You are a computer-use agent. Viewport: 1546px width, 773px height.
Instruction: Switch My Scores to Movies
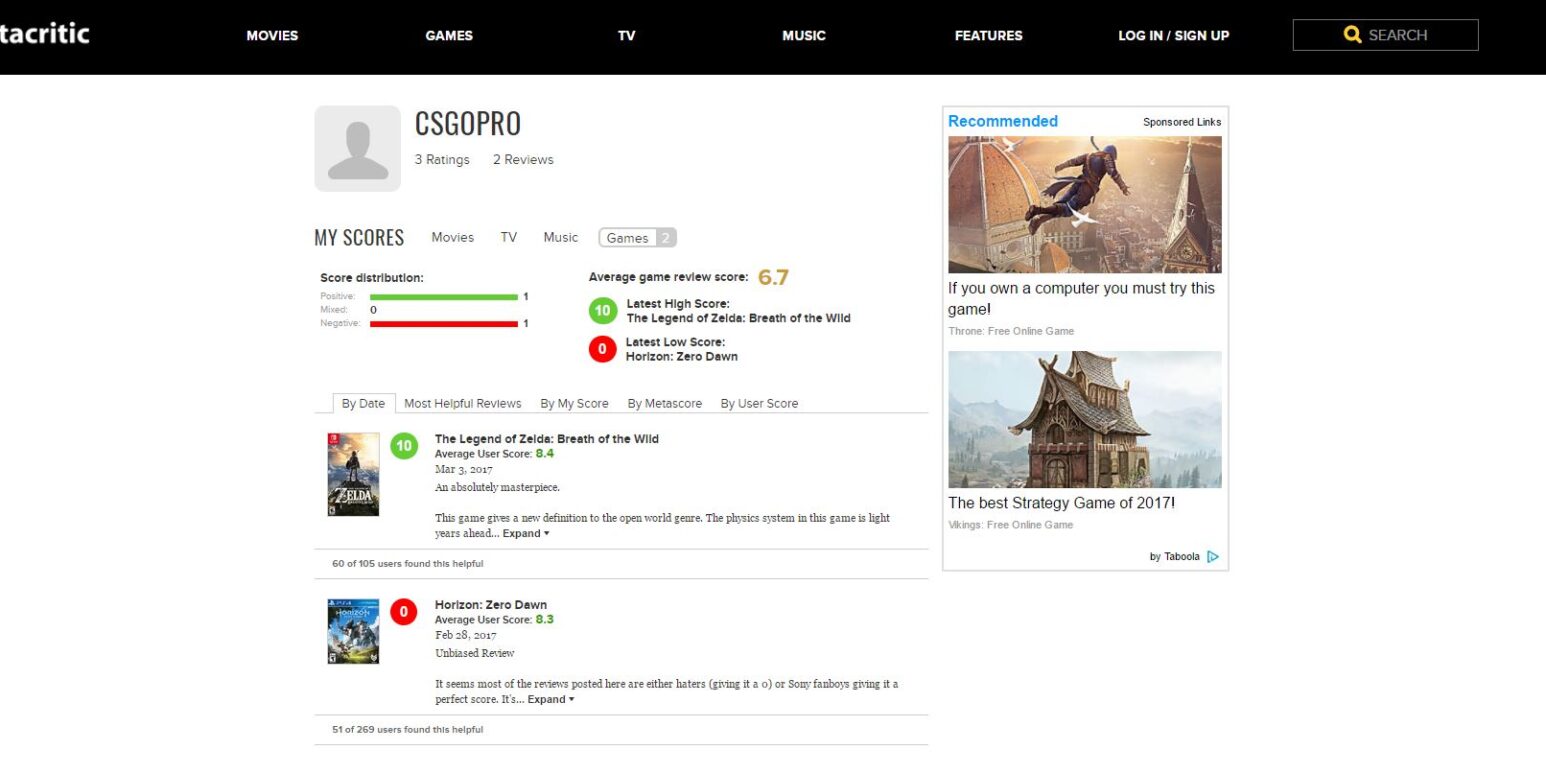pyautogui.click(x=453, y=238)
